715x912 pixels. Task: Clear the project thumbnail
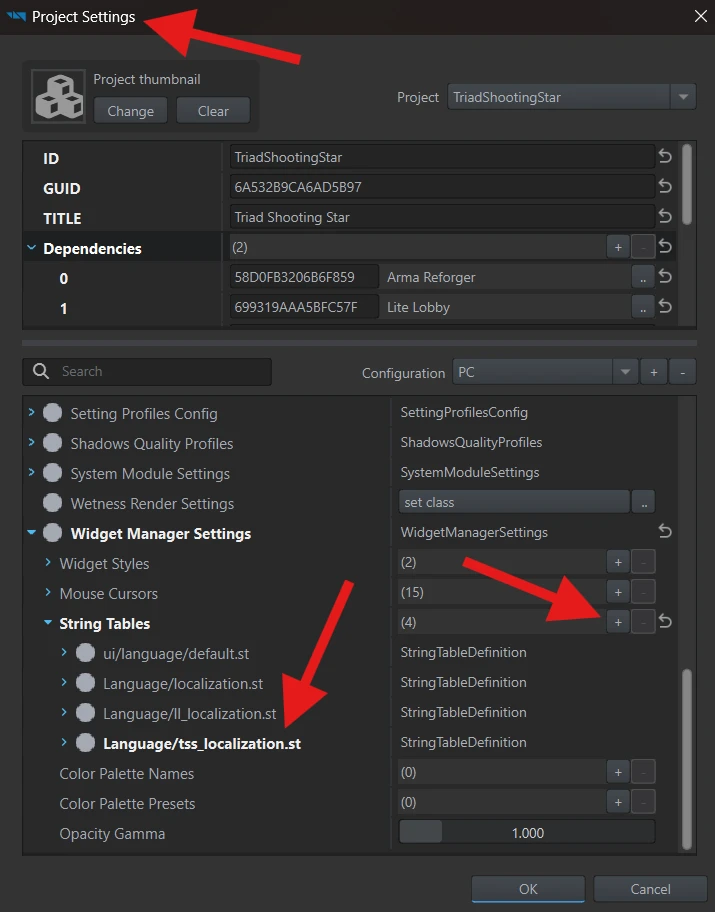click(x=213, y=111)
